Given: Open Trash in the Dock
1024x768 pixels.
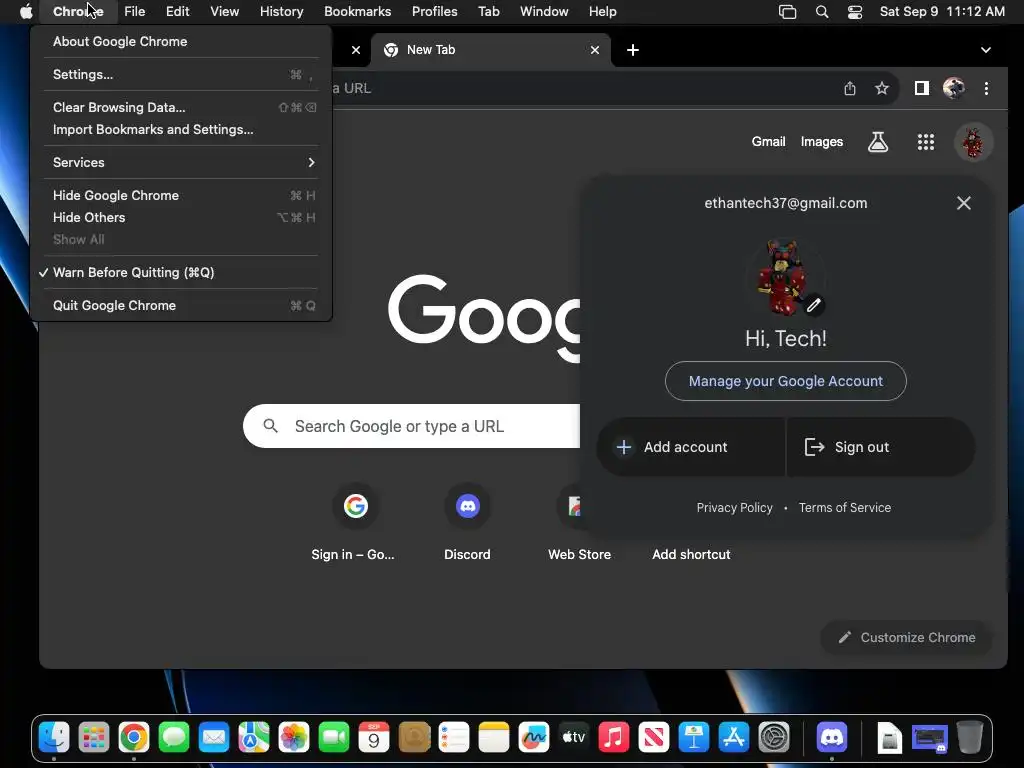Looking at the screenshot, I should pyautogui.click(x=970, y=738).
